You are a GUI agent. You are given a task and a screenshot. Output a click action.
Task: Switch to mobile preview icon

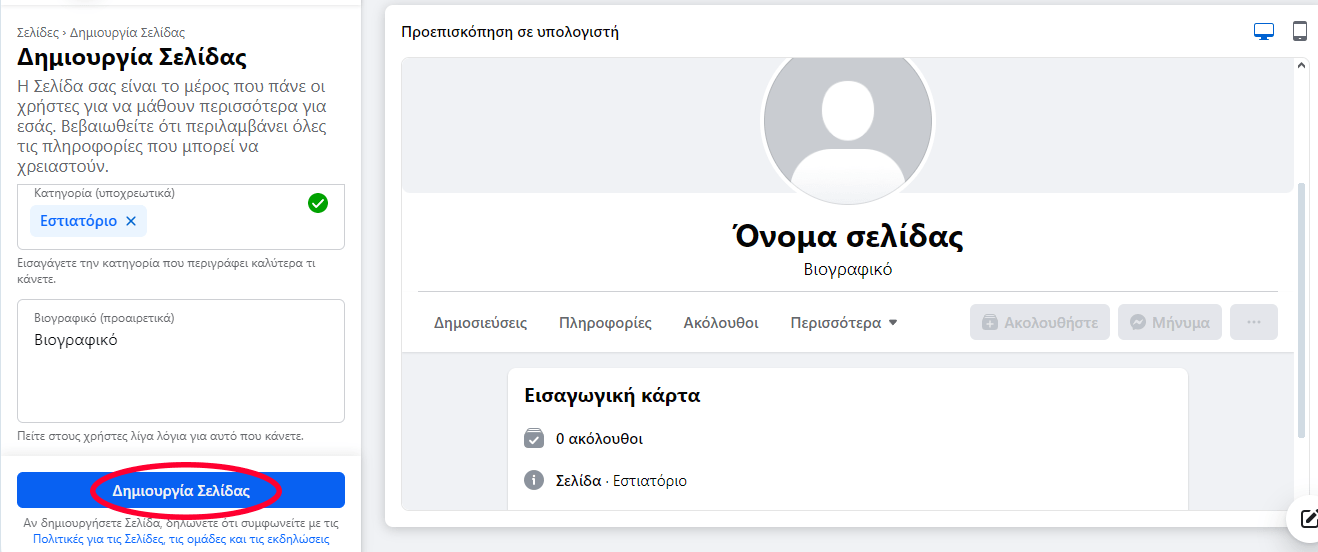pyautogui.click(x=1300, y=31)
